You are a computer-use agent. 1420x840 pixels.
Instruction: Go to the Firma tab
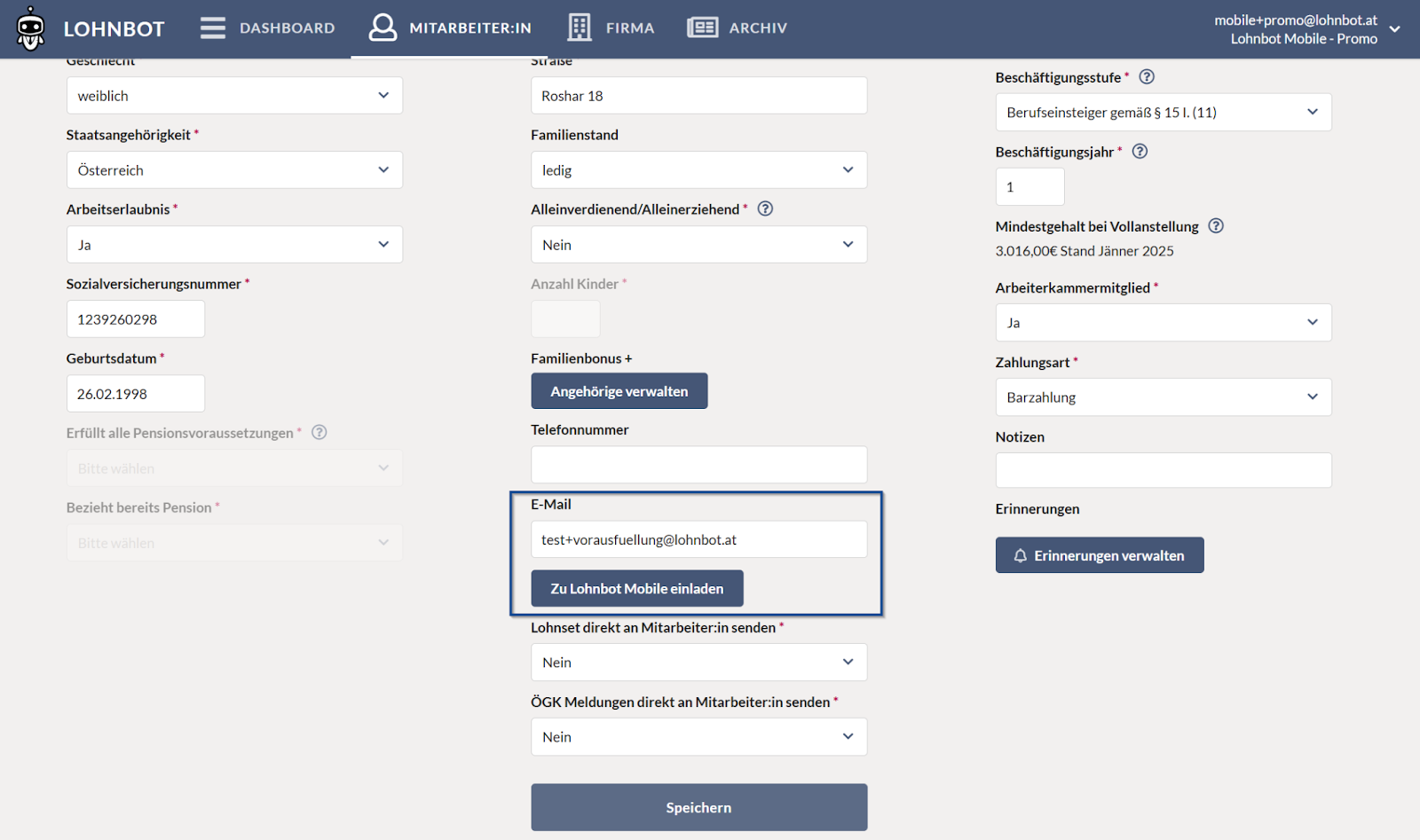[x=611, y=28]
